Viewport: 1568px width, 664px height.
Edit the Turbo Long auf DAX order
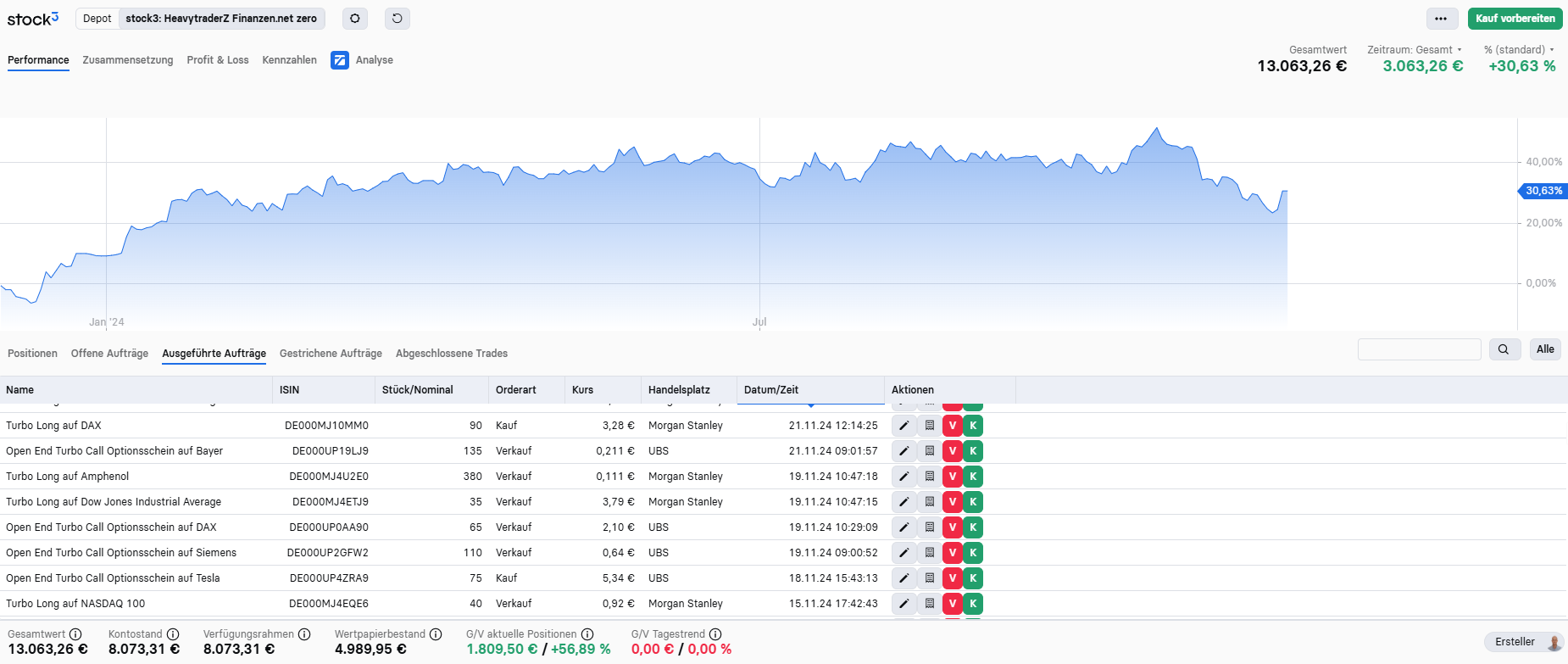coord(904,426)
